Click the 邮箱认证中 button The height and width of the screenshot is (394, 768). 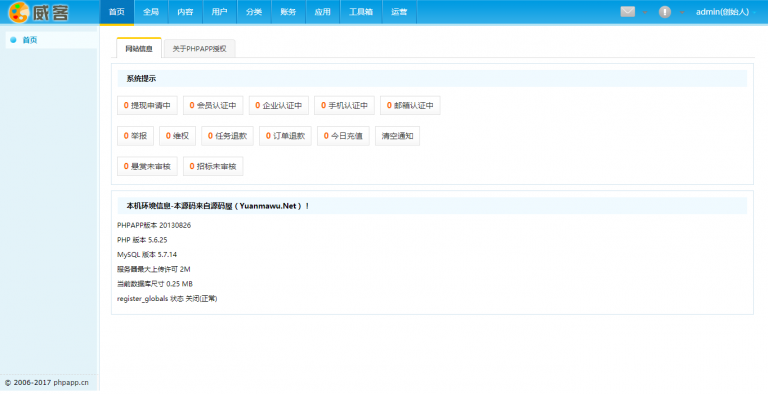click(x=410, y=105)
